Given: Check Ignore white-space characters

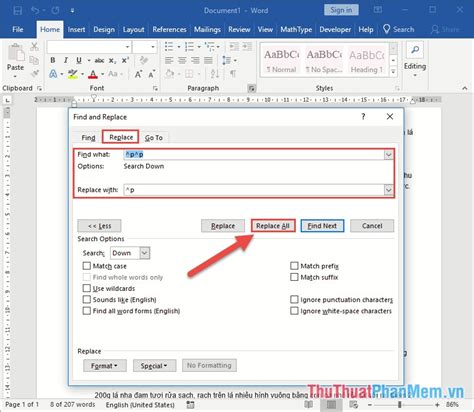Looking at the screenshot, I should coord(294,311).
